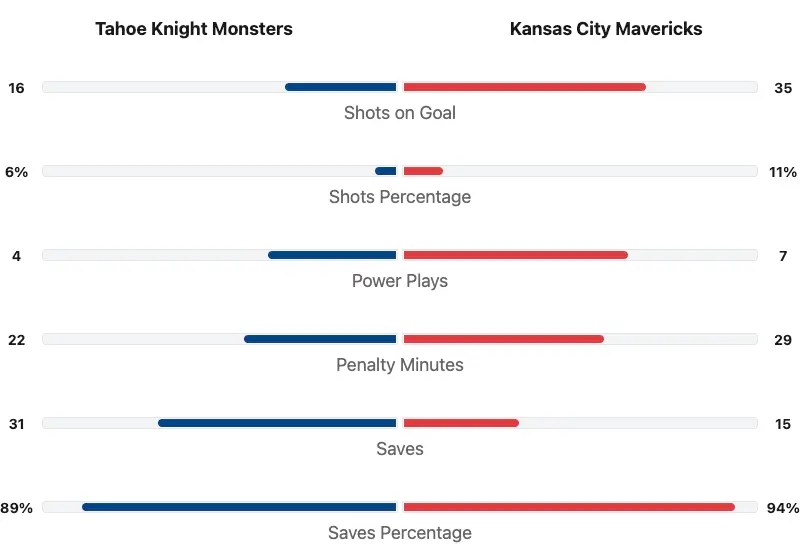
Task: Click Kansas City's 35 shots on goal value
Action: pyautogui.click(x=783, y=88)
